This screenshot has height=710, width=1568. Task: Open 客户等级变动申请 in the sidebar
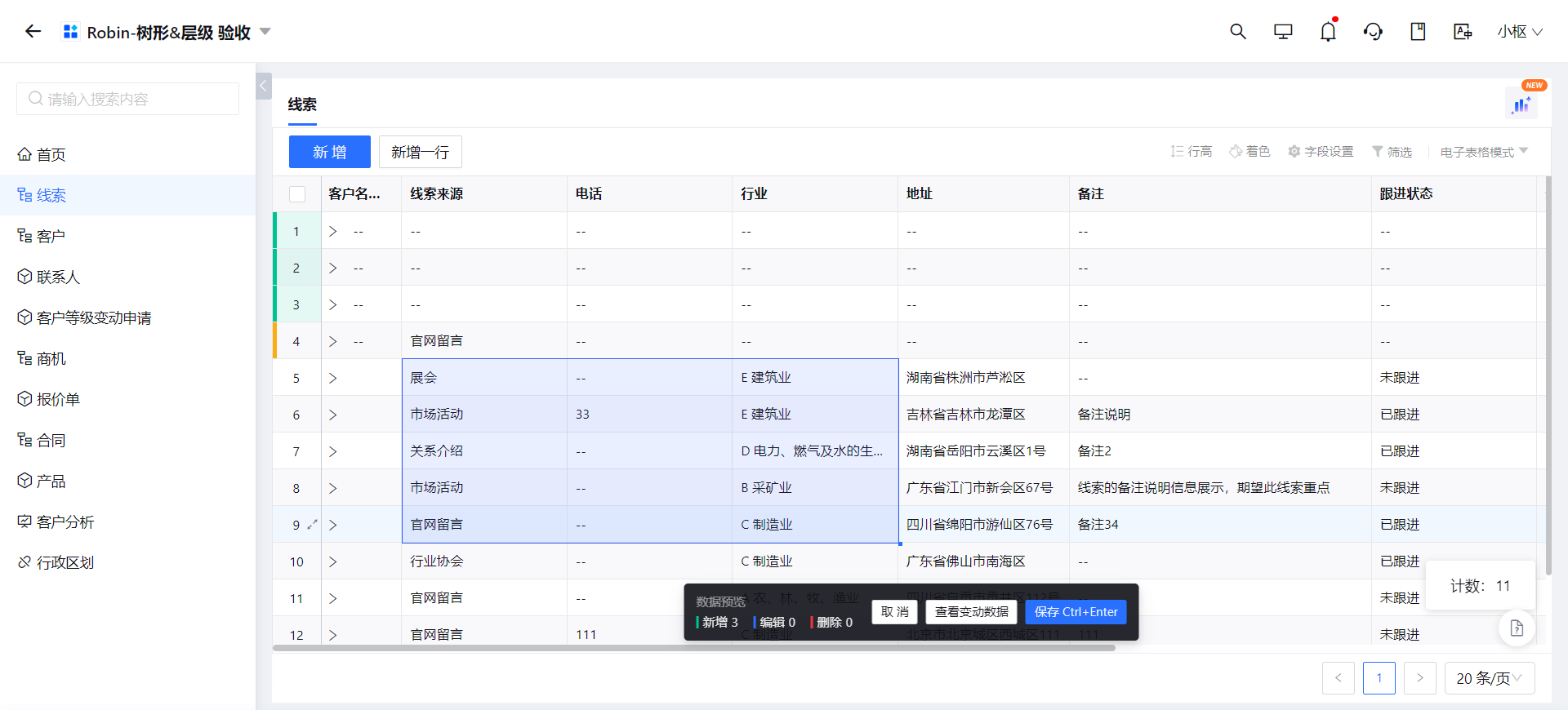click(127, 317)
